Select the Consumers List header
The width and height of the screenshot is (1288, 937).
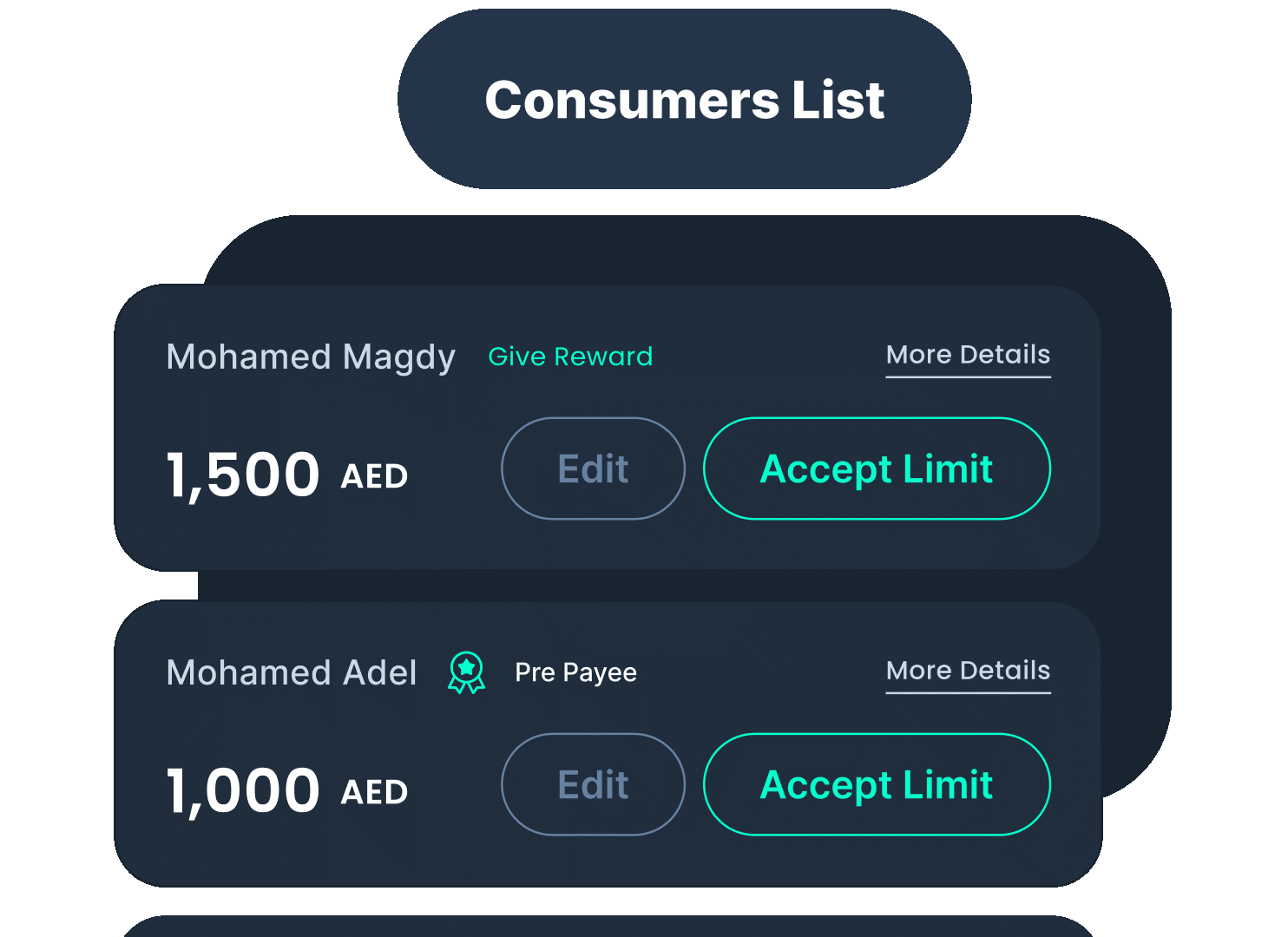pos(685,99)
